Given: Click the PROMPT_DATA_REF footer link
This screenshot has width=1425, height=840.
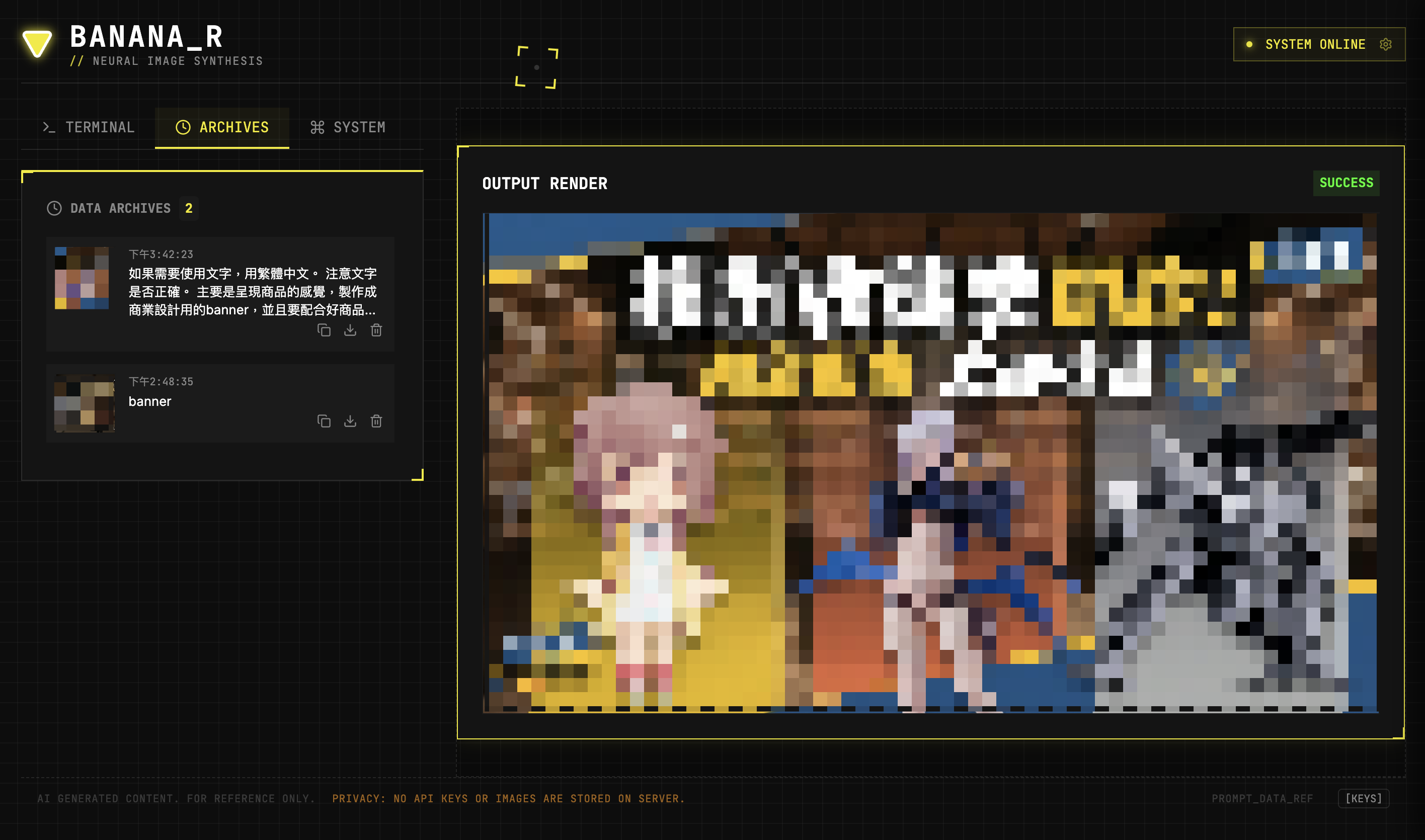Looking at the screenshot, I should pyautogui.click(x=1262, y=798).
